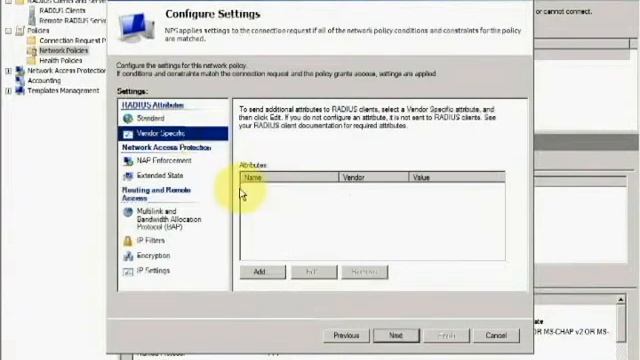Click the background pane scrollbar up arrow
The height and width of the screenshot is (360, 640).
[621, 300]
